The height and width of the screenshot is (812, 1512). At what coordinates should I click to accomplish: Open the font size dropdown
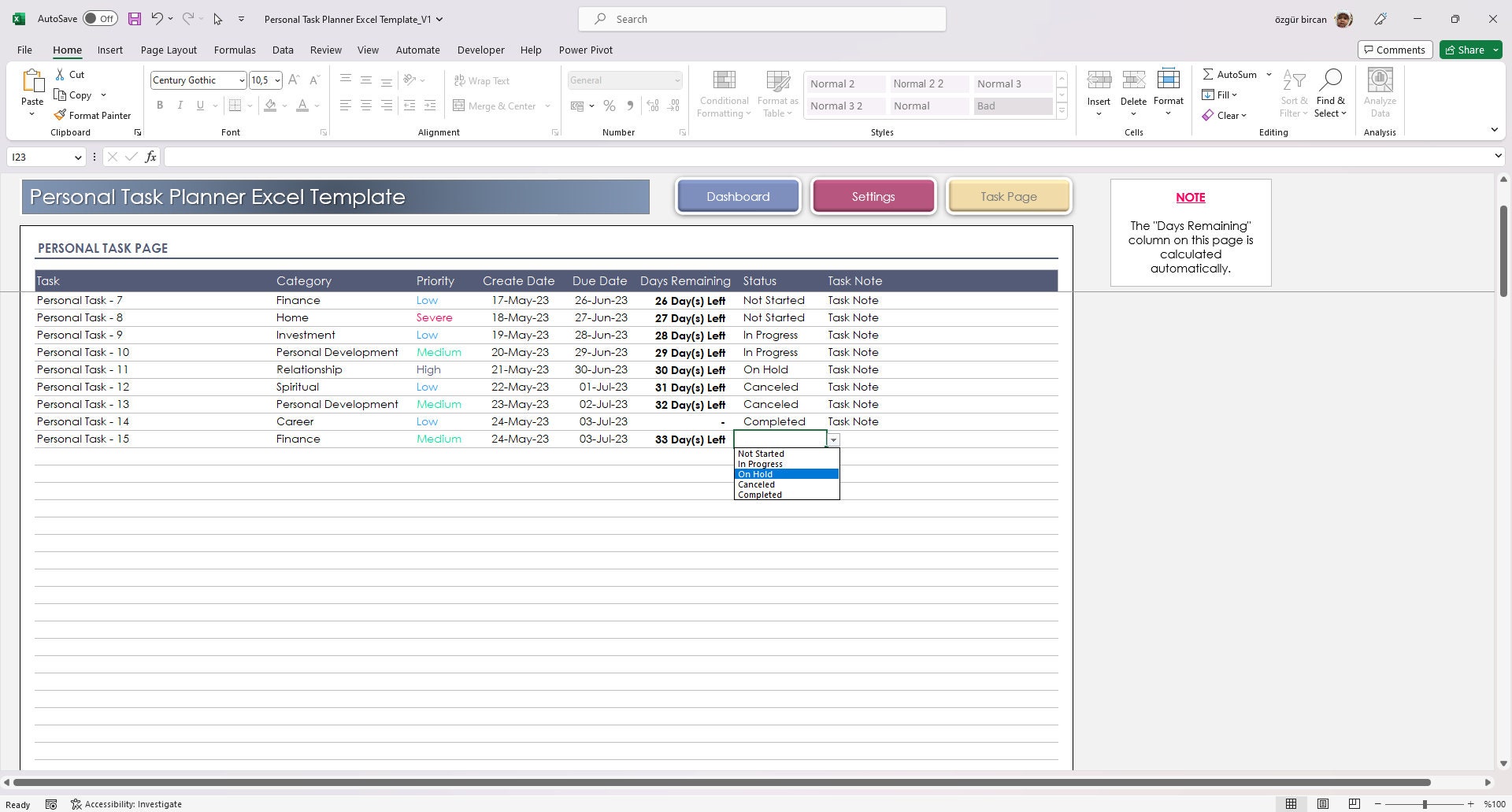(x=277, y=80)
